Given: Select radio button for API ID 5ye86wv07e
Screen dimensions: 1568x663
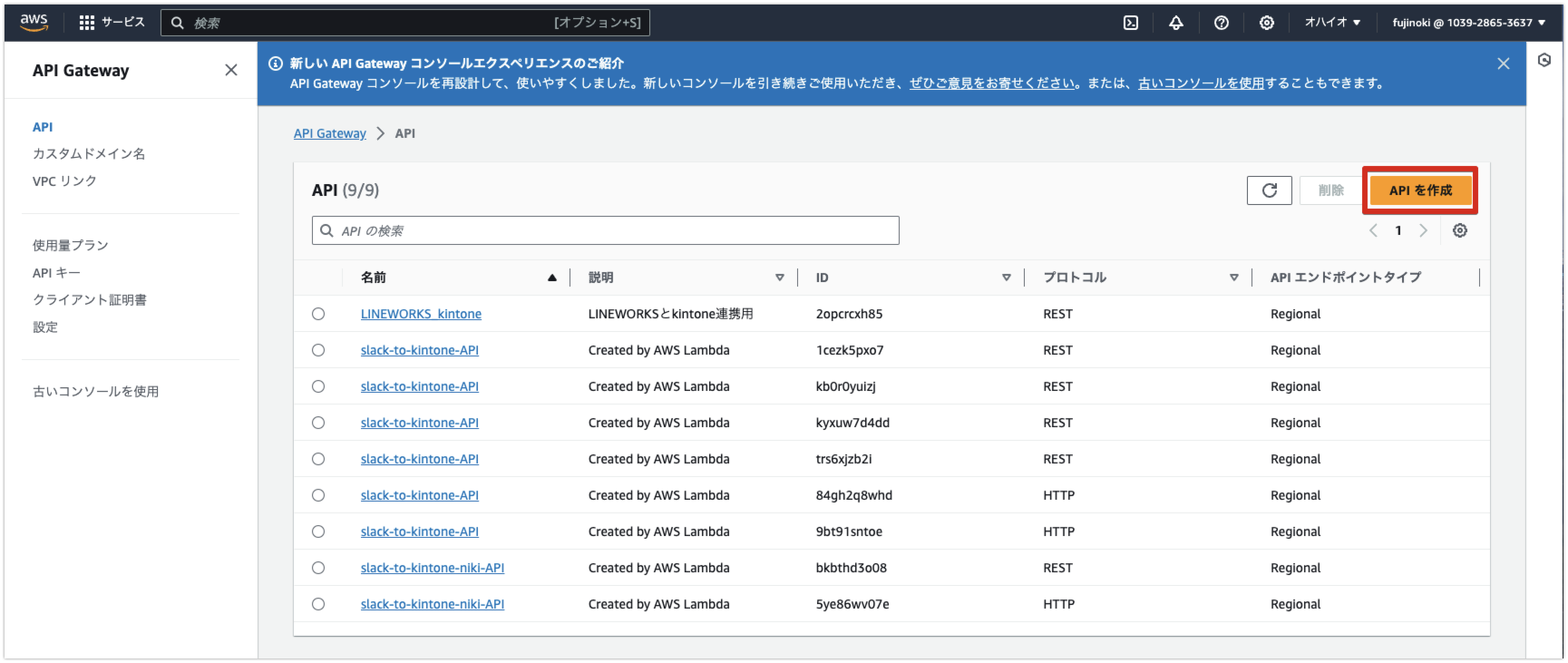Looking at the screenshot, I should click(318, 604).
